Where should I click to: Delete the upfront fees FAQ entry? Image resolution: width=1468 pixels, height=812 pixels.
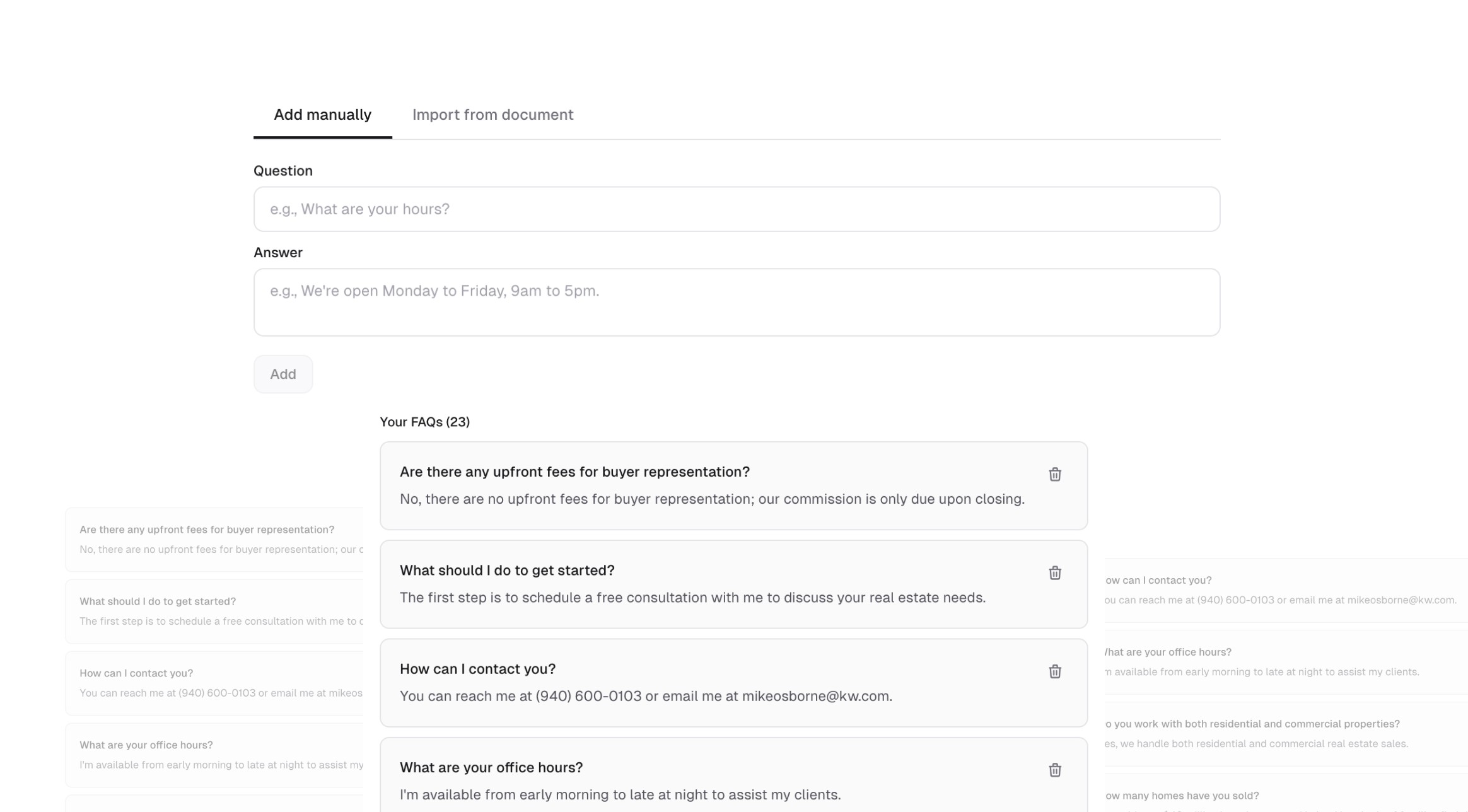(x=1054, y=474)
